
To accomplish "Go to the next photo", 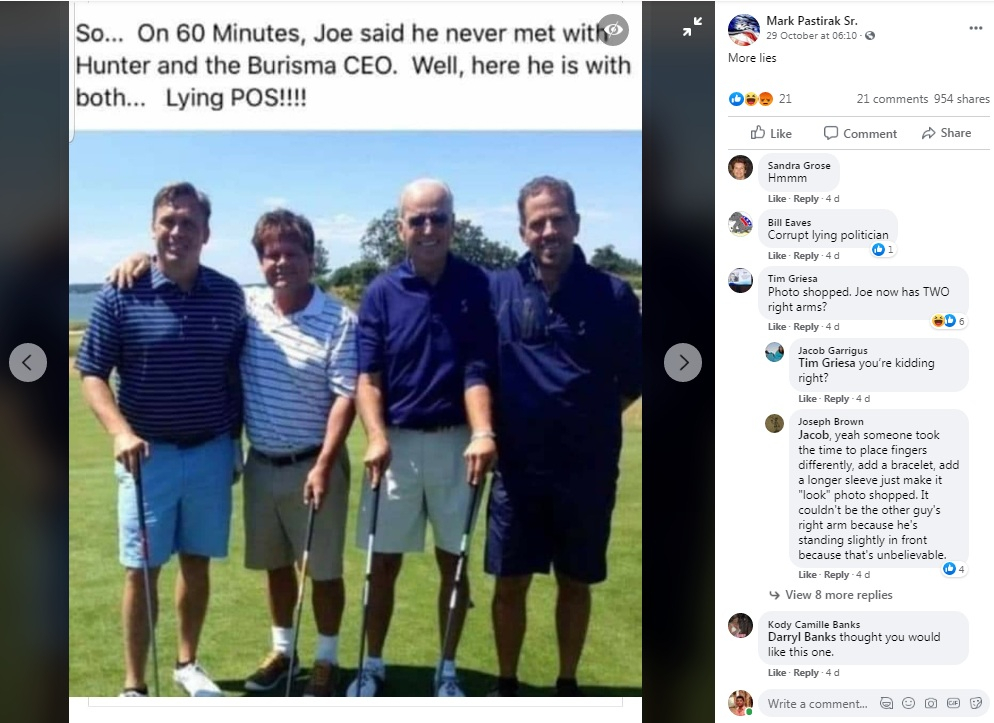I will 683,362.
